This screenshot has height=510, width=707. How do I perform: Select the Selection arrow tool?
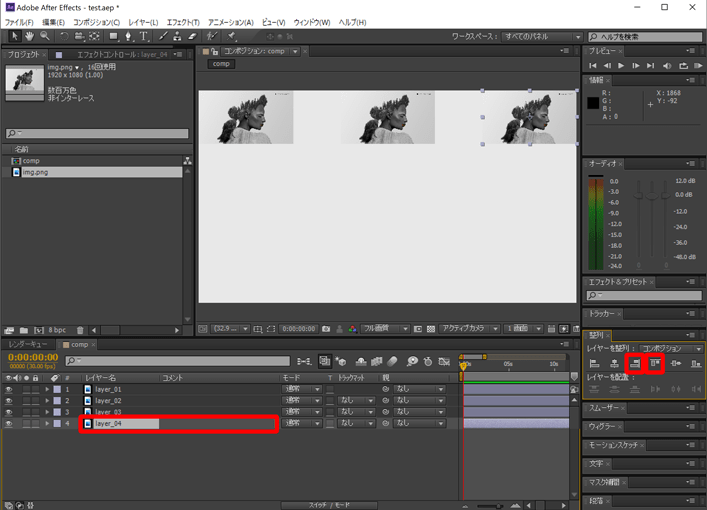tap(14, 36)
